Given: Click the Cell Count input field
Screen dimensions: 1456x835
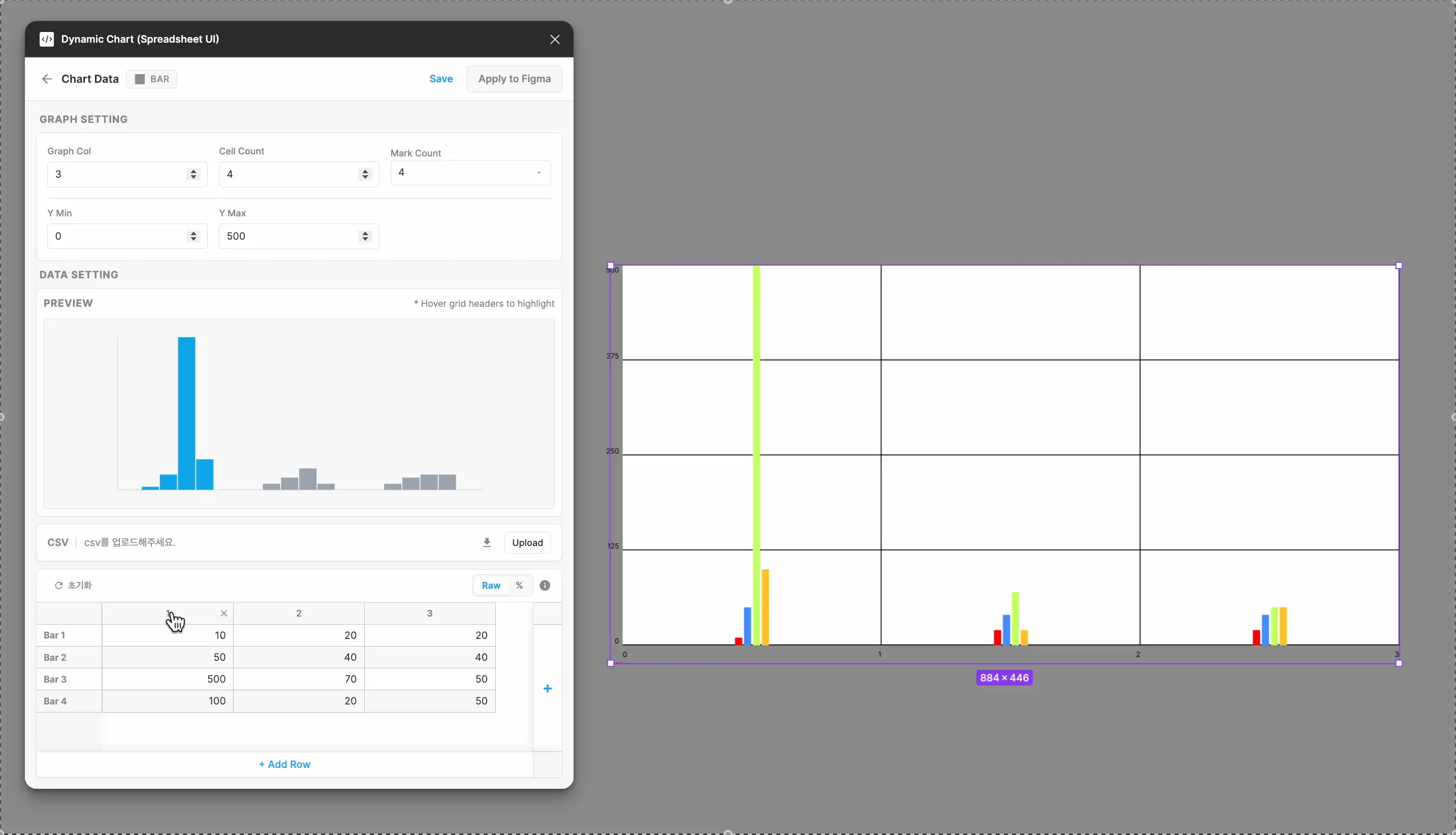Looking at the screenshot, I should click(x=299, y=174).
